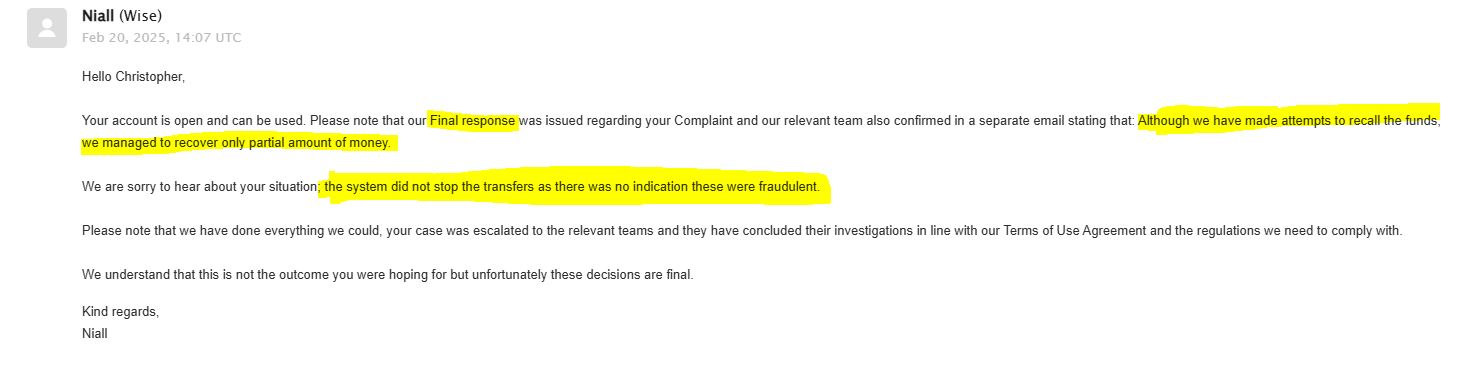Click highlighted text about recovering partial amount
Screen dimensions: 1462x373
click(236, 144)
